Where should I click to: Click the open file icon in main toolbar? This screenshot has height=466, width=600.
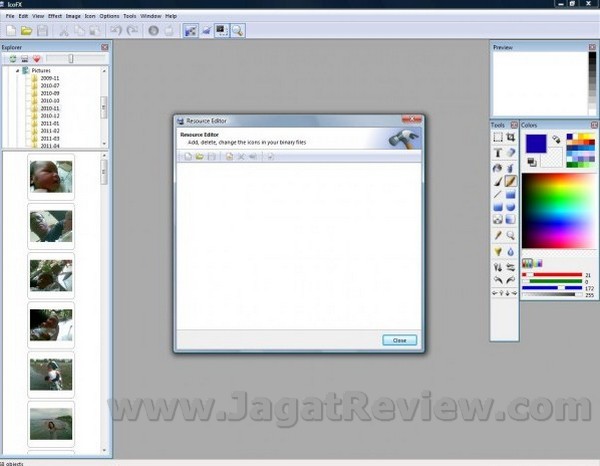(x=27, y=32)
